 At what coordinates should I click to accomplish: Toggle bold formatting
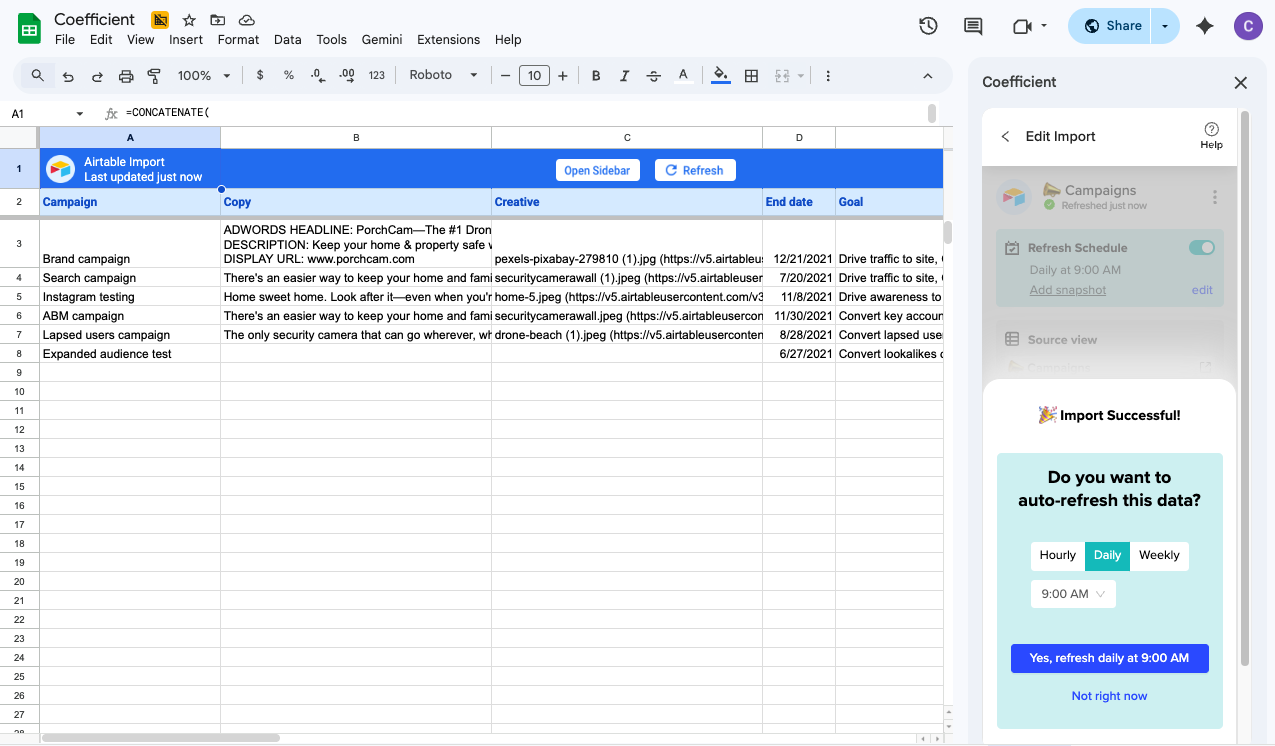(x=595, y=75)
